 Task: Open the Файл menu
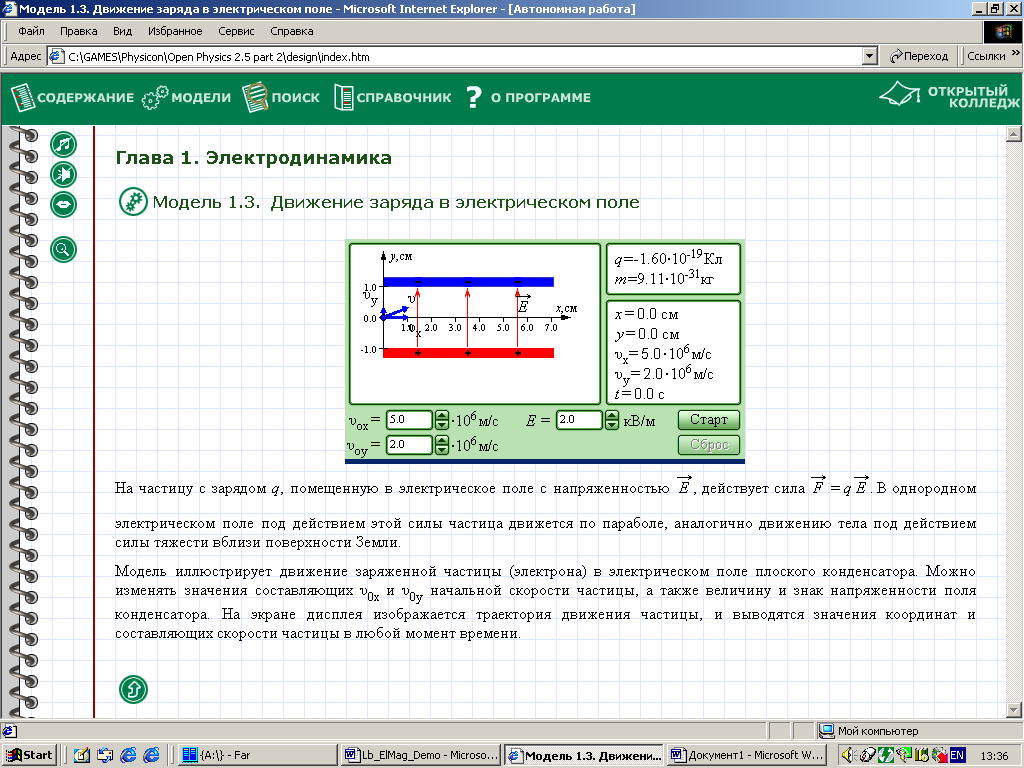click(x=31, y=31)
